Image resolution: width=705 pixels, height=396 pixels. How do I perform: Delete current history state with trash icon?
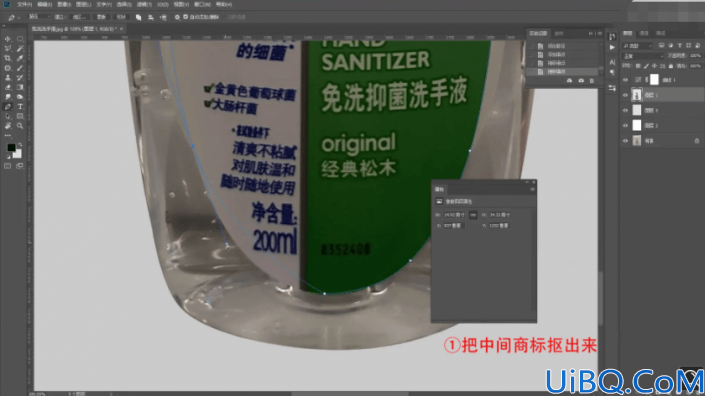592,80
